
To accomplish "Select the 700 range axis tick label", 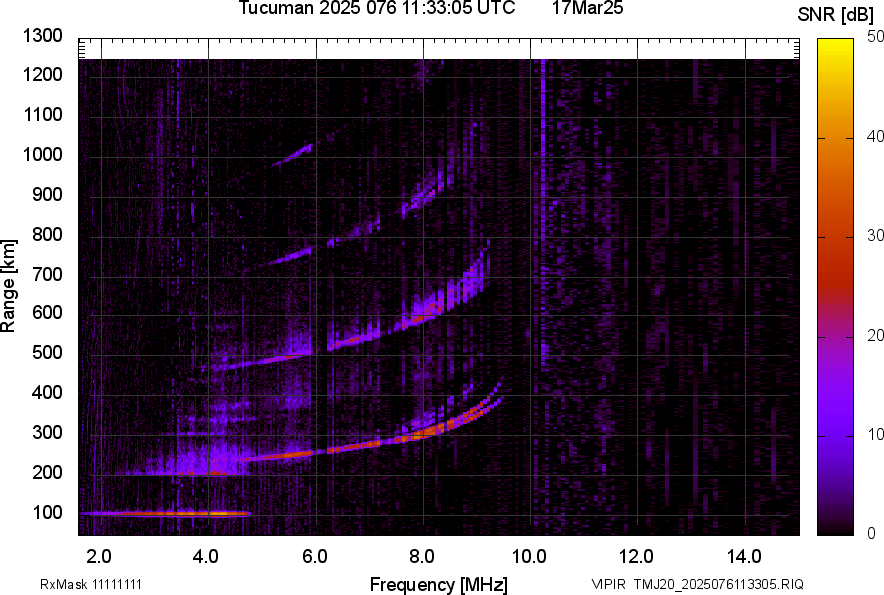I will point(48,274).
